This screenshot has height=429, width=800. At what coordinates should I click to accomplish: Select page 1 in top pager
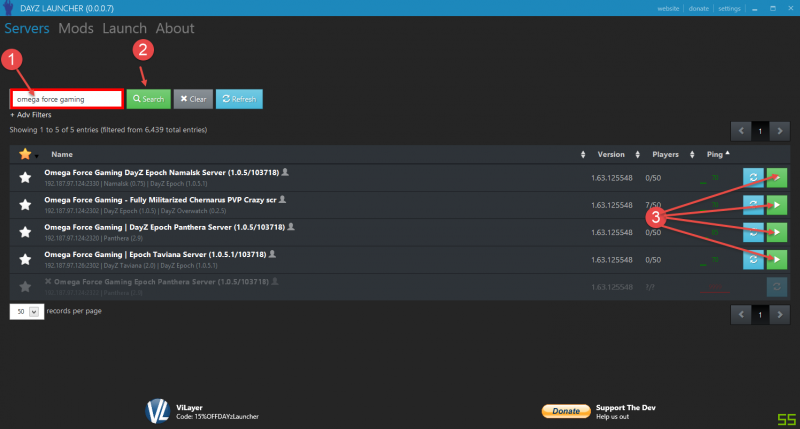tap(760, 131)
